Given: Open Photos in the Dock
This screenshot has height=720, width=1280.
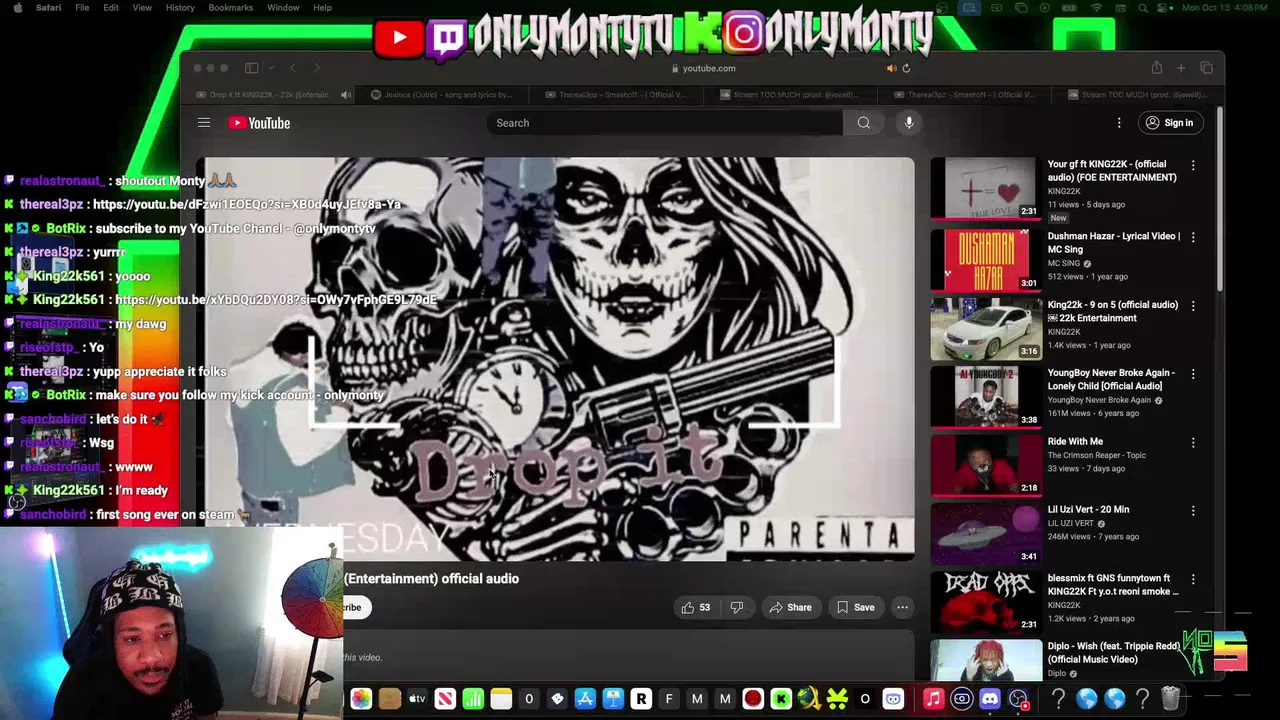Looking at the screenshot, I should click(361, 699).
